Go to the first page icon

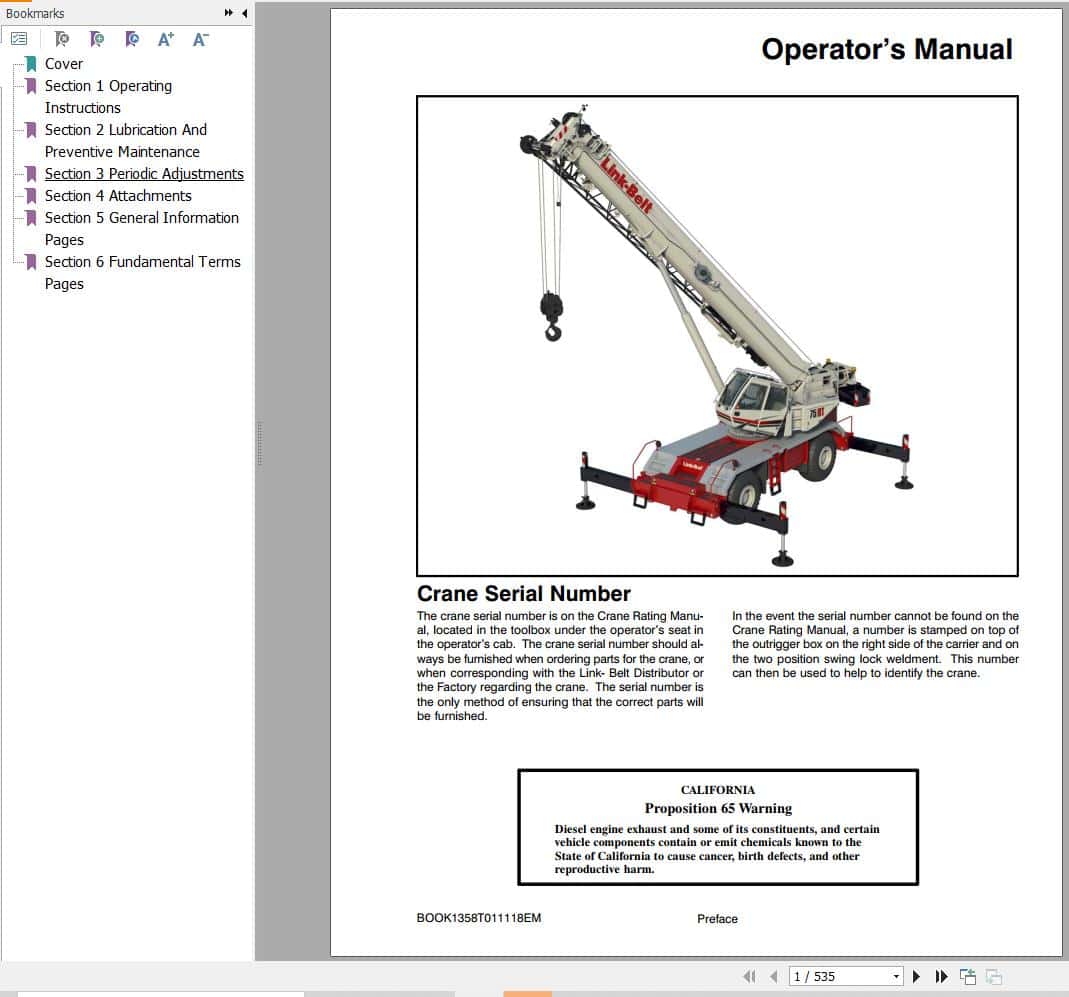[x=750, y=976]
